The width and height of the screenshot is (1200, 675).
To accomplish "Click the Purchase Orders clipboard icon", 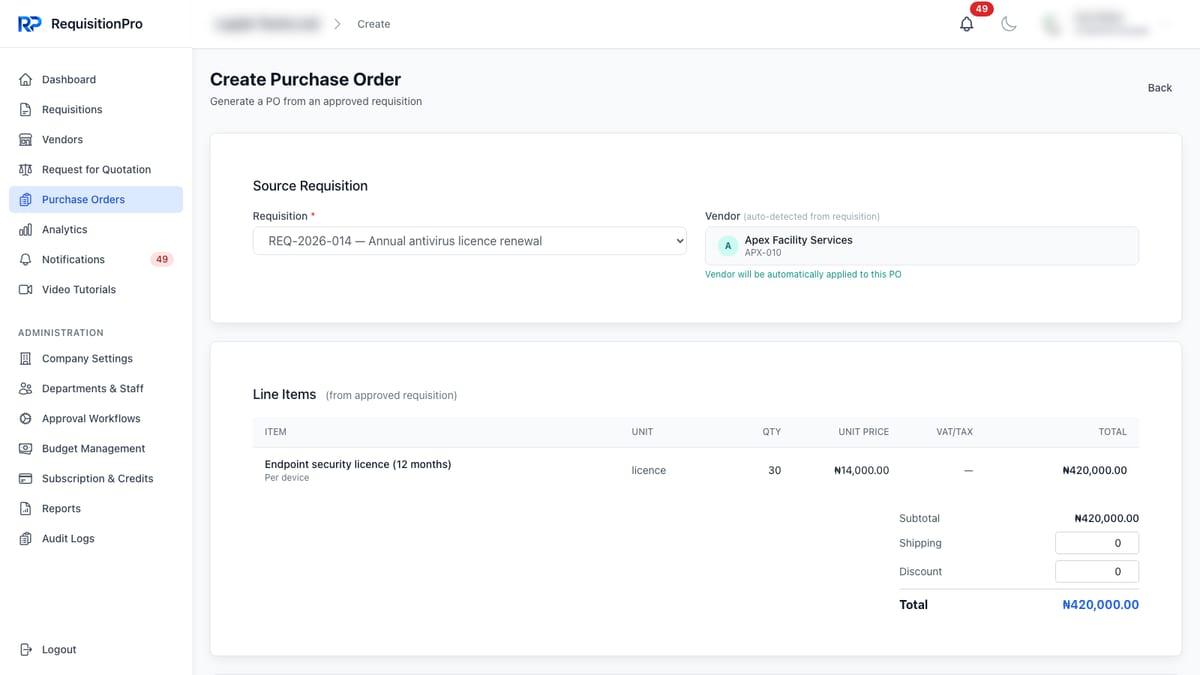I will (x=26, y=200).
